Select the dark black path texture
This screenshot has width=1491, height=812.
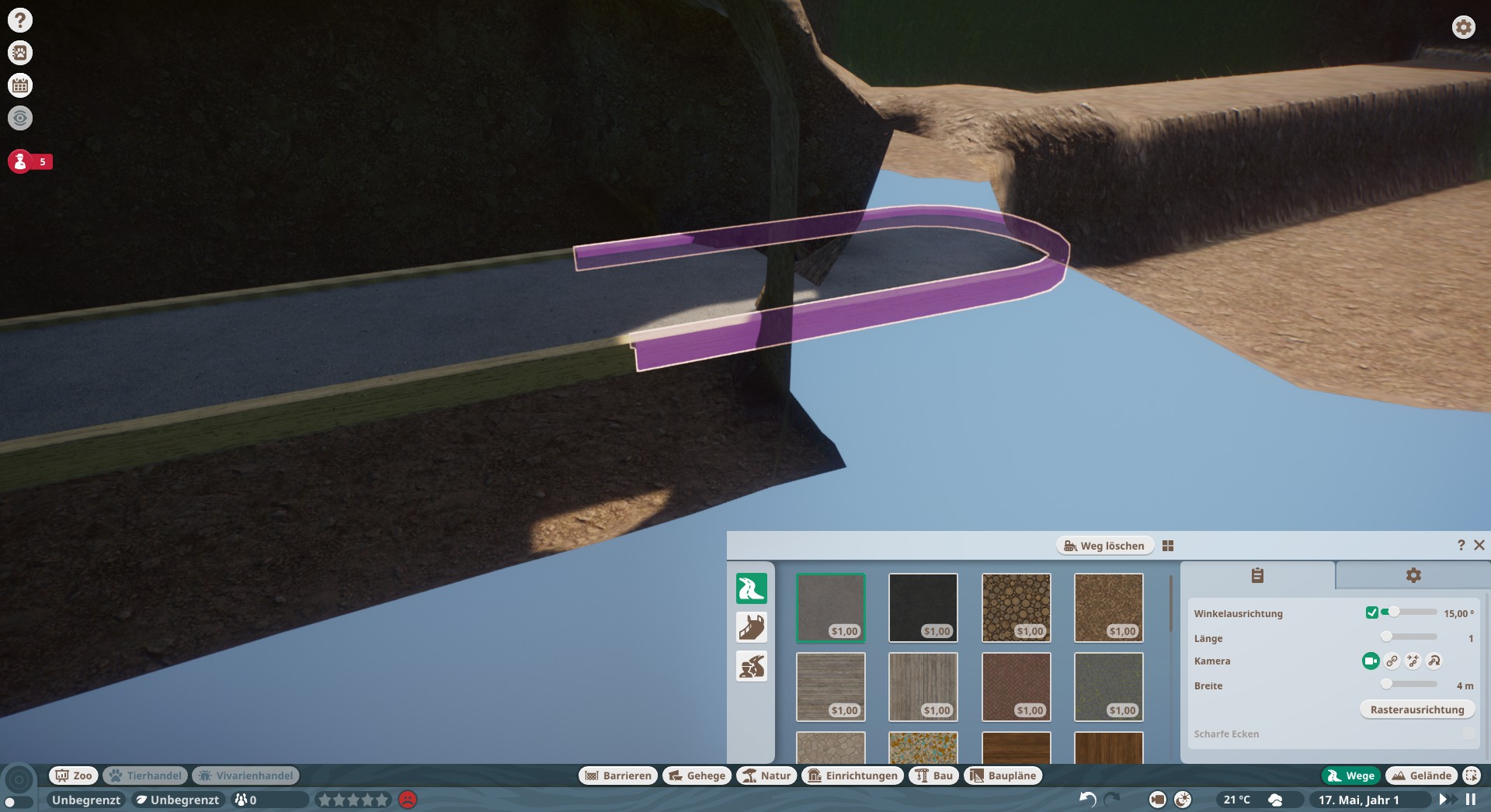923,608
